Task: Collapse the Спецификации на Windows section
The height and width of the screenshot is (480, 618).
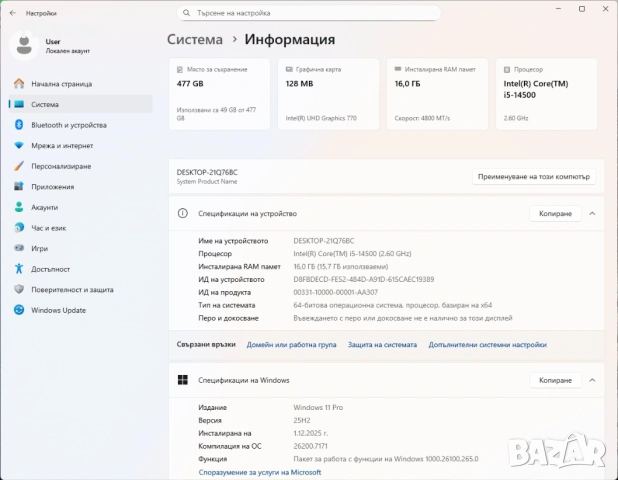Action: coord(592,380)
